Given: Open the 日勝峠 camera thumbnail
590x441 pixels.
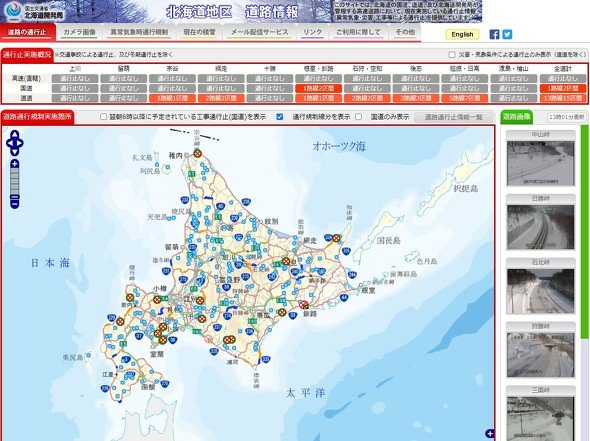Looking at the screenshot, I should click(541, 227).
